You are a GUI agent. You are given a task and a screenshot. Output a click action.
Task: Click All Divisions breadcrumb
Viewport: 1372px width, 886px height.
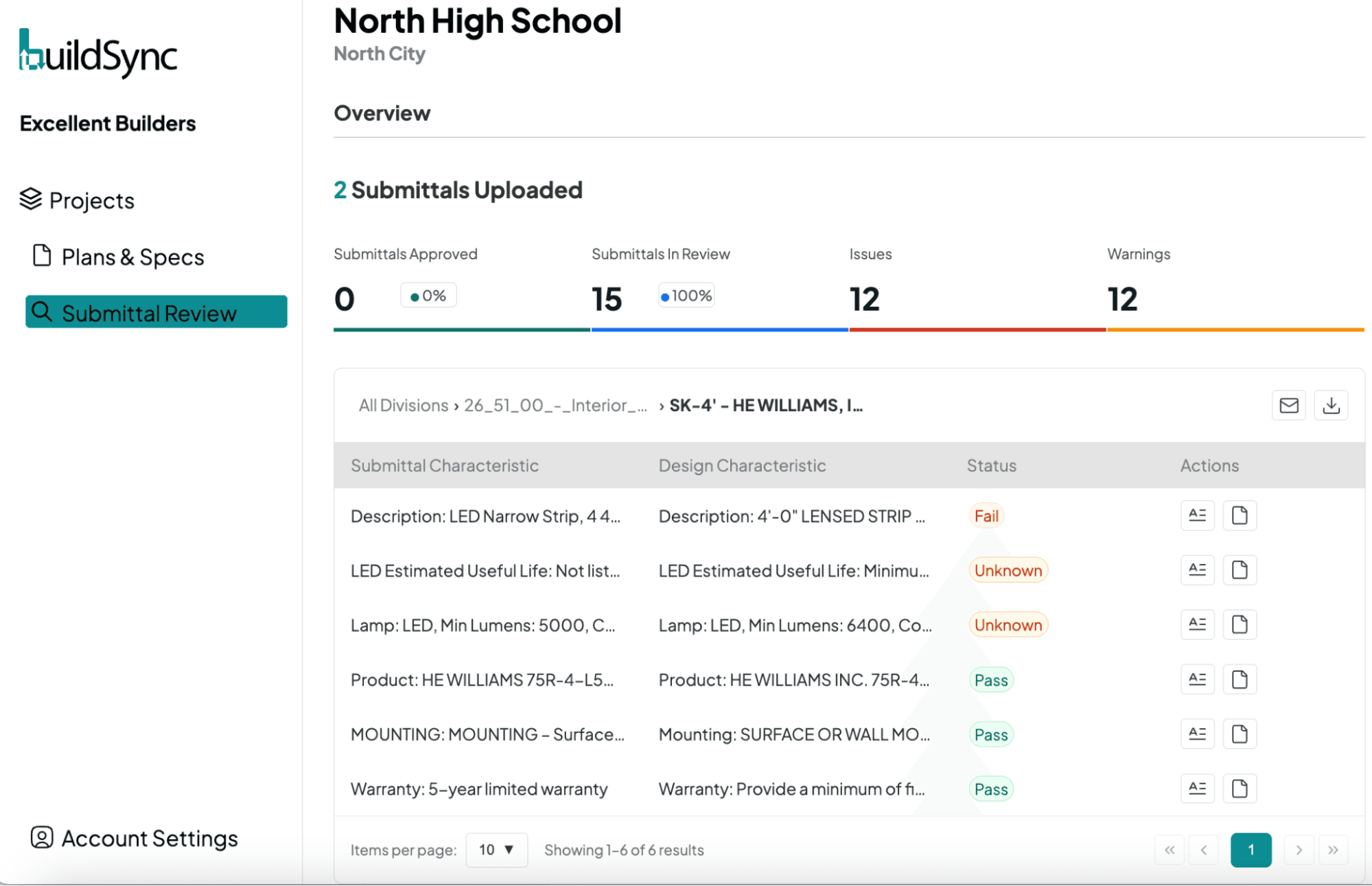pos(403,406)
